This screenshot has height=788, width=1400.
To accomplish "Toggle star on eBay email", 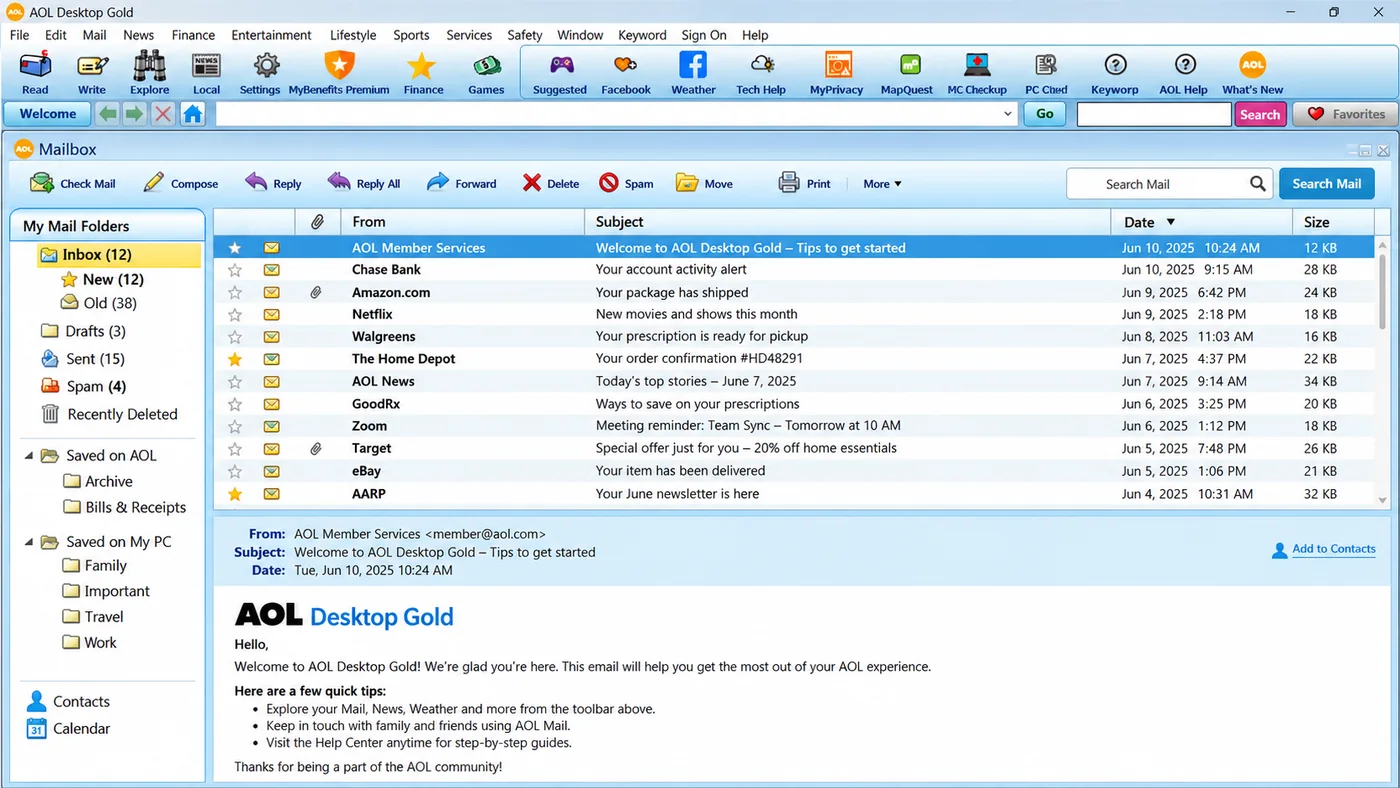I will 235,471.
